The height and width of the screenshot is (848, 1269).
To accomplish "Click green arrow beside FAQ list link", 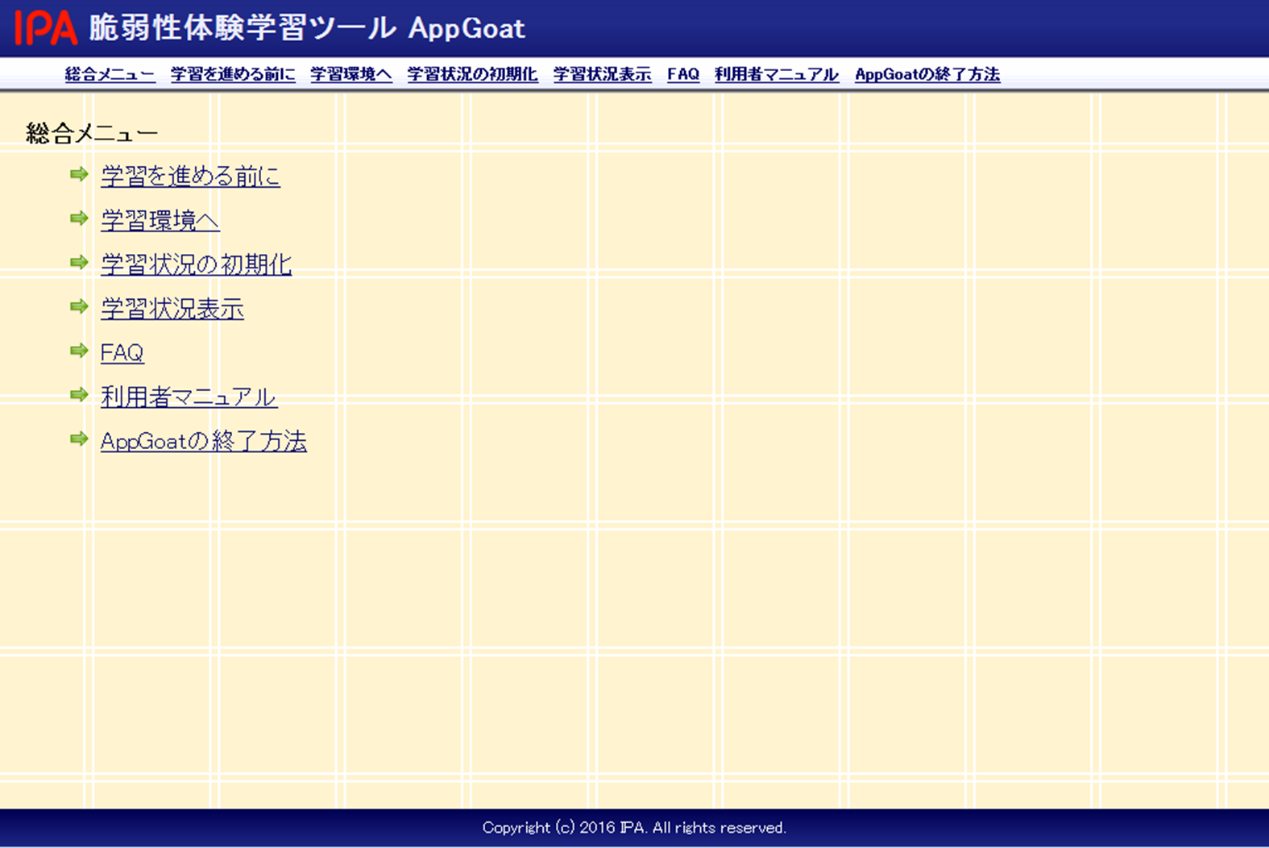I will click(80, 351).
